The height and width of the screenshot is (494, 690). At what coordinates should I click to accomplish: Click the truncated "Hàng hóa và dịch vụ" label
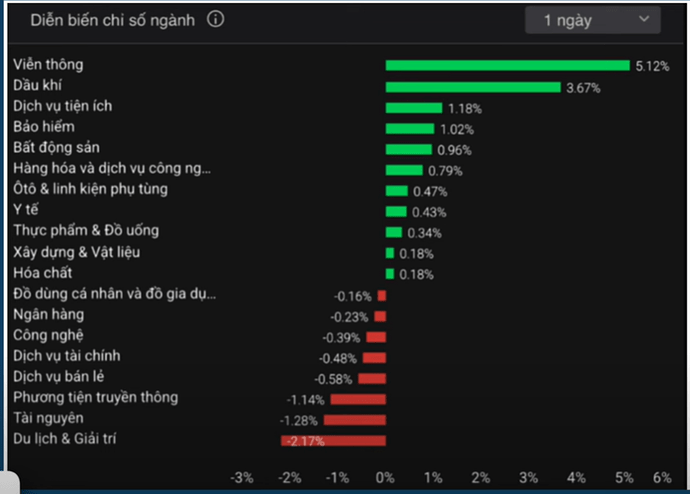(112, 168)
